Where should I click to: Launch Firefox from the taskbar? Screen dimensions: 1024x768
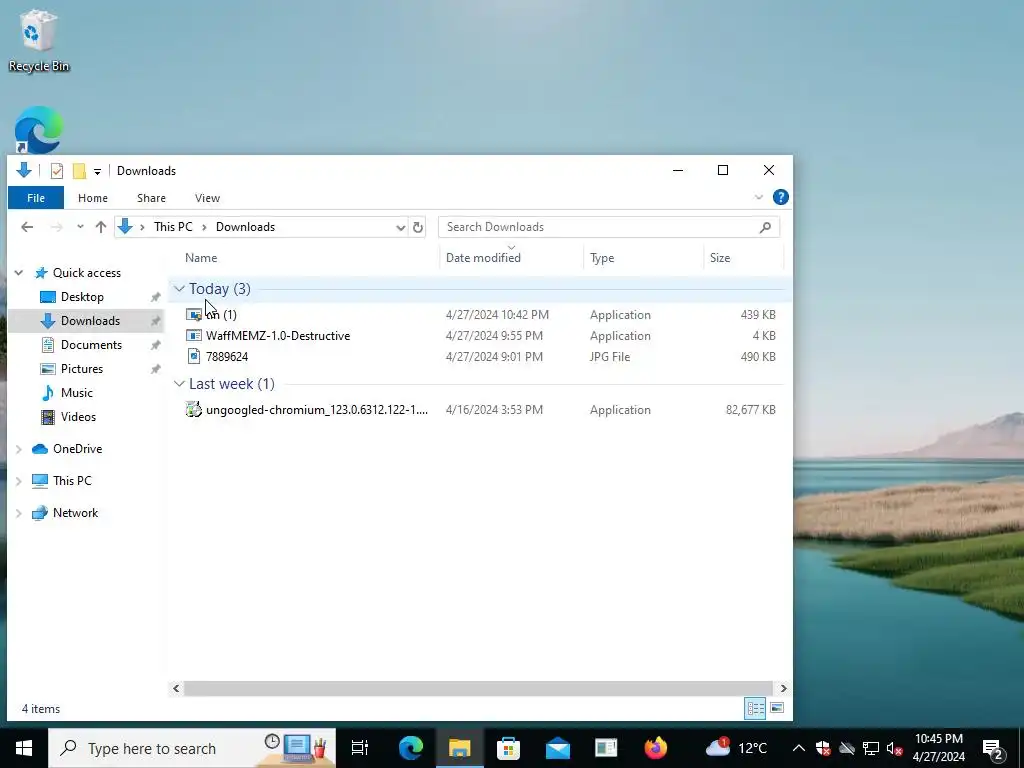pyautogui.click(x=656, y=748)
